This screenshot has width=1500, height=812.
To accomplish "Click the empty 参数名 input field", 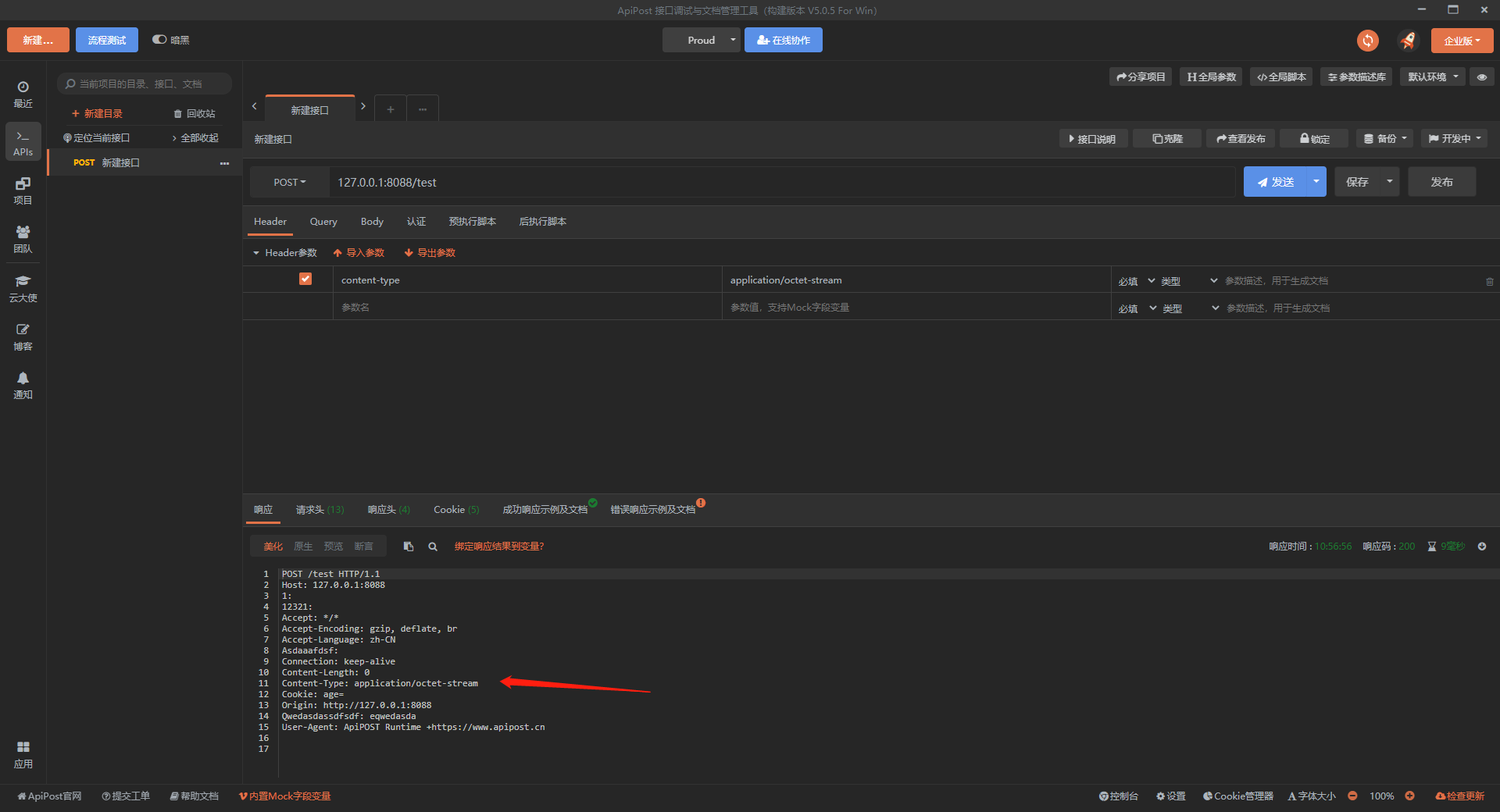I will [527, 307].
